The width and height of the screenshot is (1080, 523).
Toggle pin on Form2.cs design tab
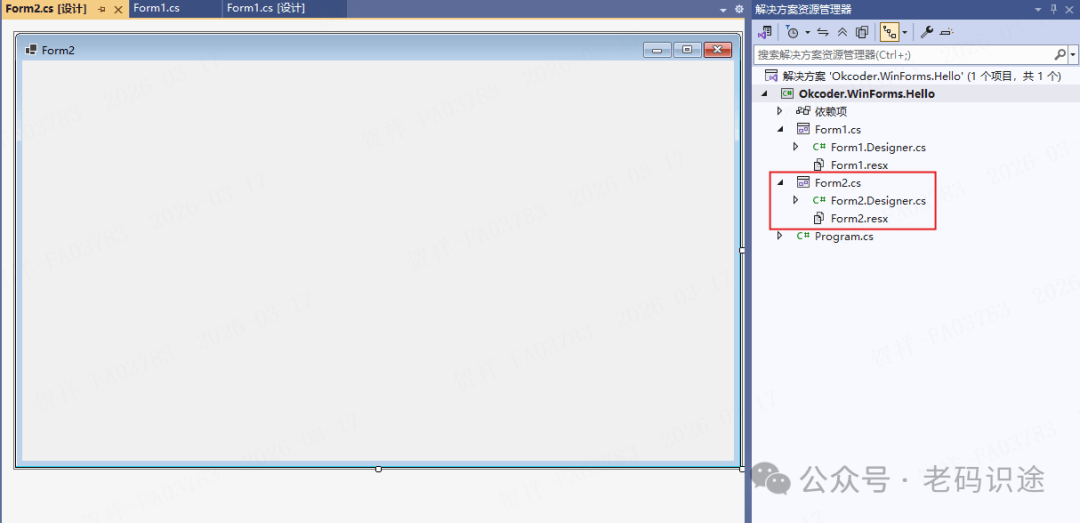pos(101,9)
